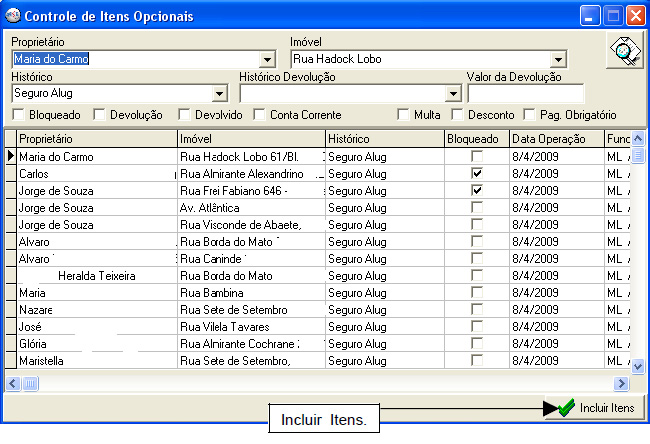Click the search magnifier icon button
Image resolution: width=650 pixels, height=444 pixels.
(624, 52)
